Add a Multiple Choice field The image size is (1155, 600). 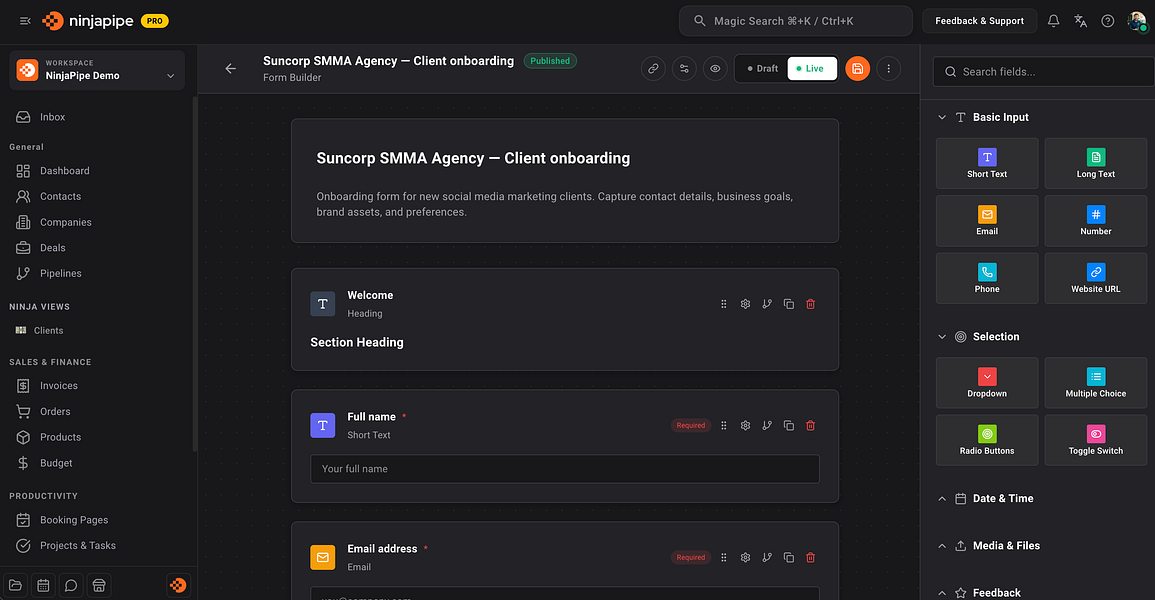click(x=1096, y=383)
